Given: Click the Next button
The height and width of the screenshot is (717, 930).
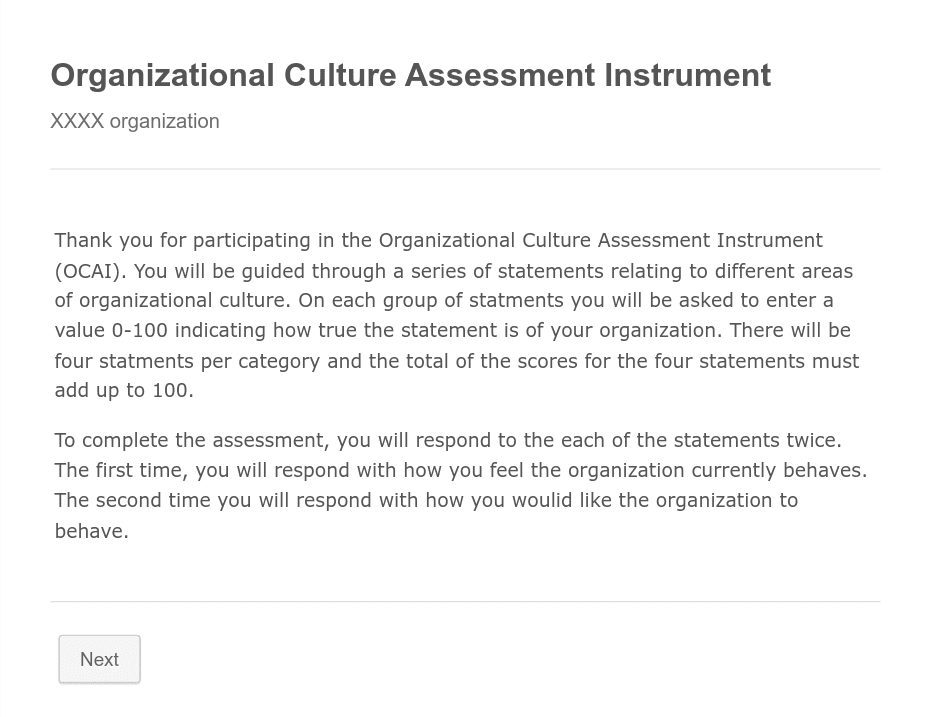Looking at the screenshot, I should coord(99,659).
